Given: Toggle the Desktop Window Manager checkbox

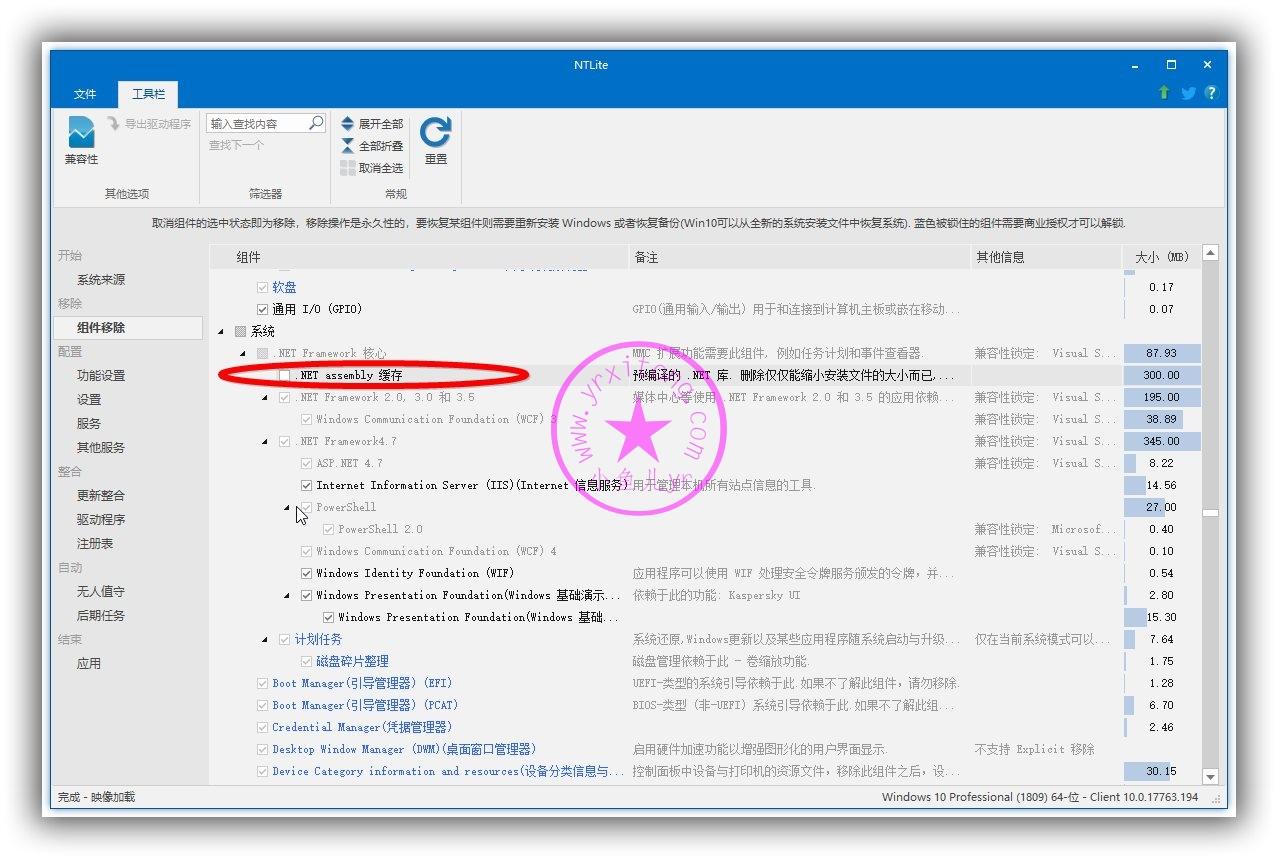Looking at the screenshot, I should (x=263, y=749).
